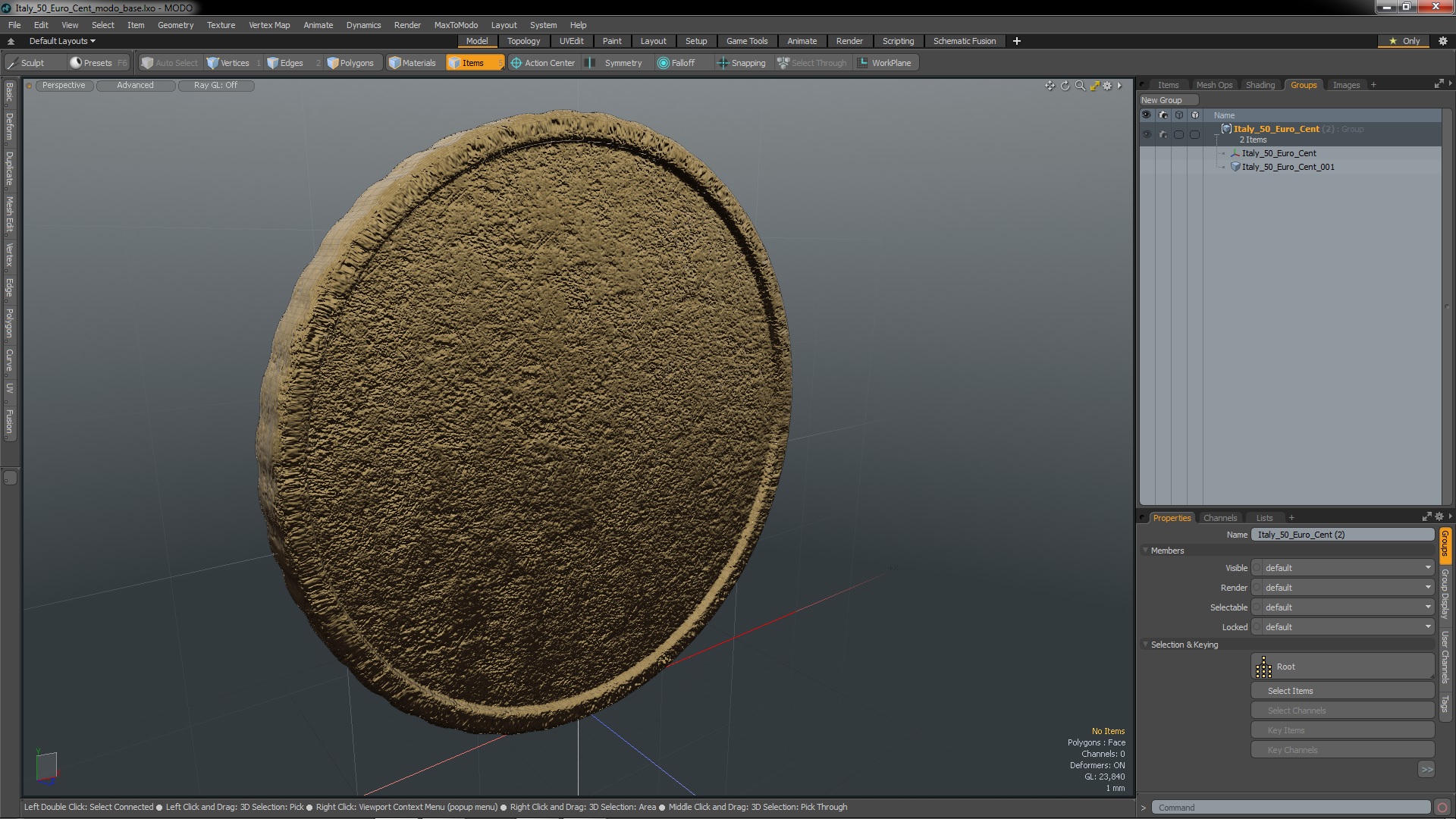
Task: Select the Italy_50_Euro_Cent locator item
Action: click(x=1279, y=153)
